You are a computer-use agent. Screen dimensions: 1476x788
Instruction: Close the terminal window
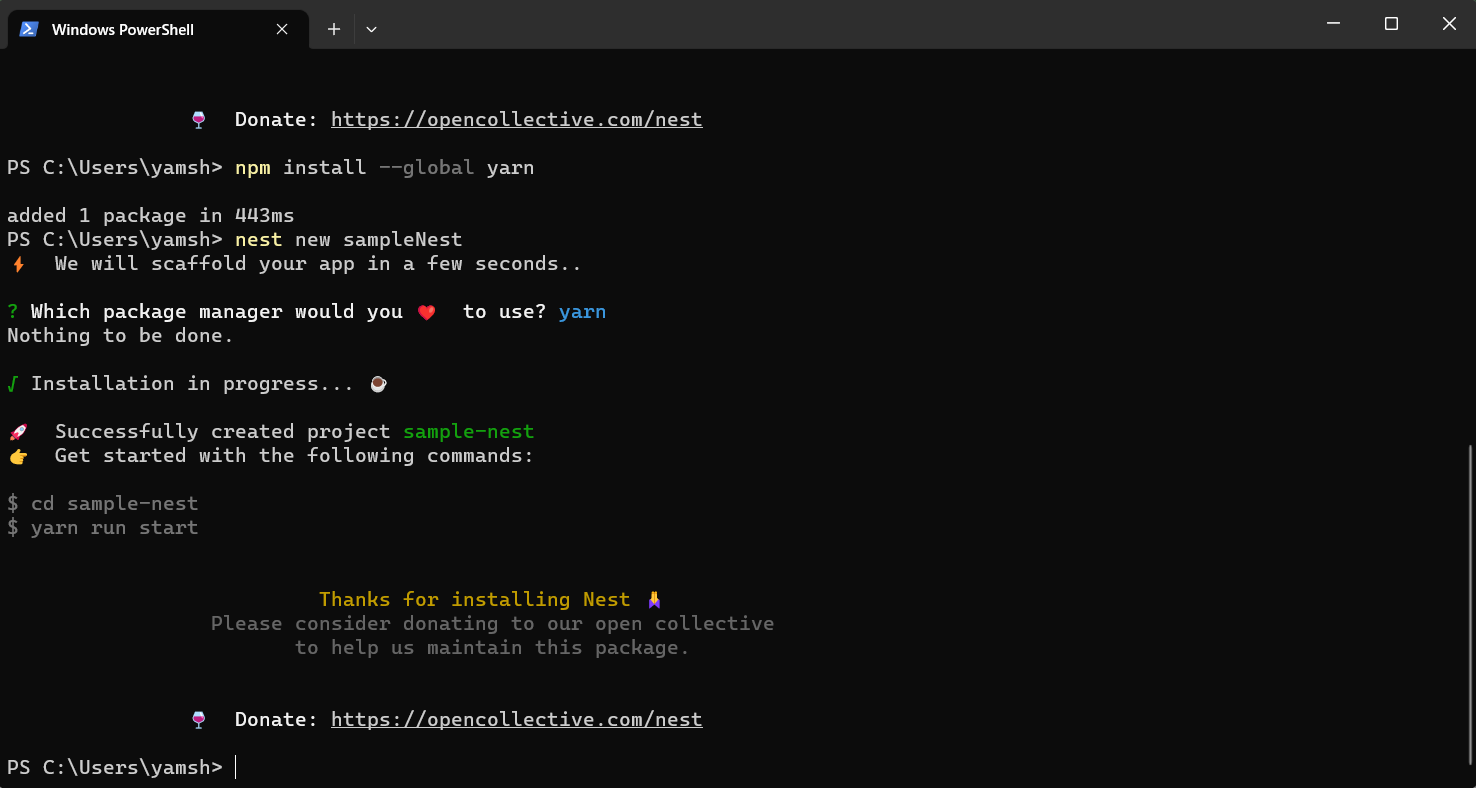click(1448, 24)
